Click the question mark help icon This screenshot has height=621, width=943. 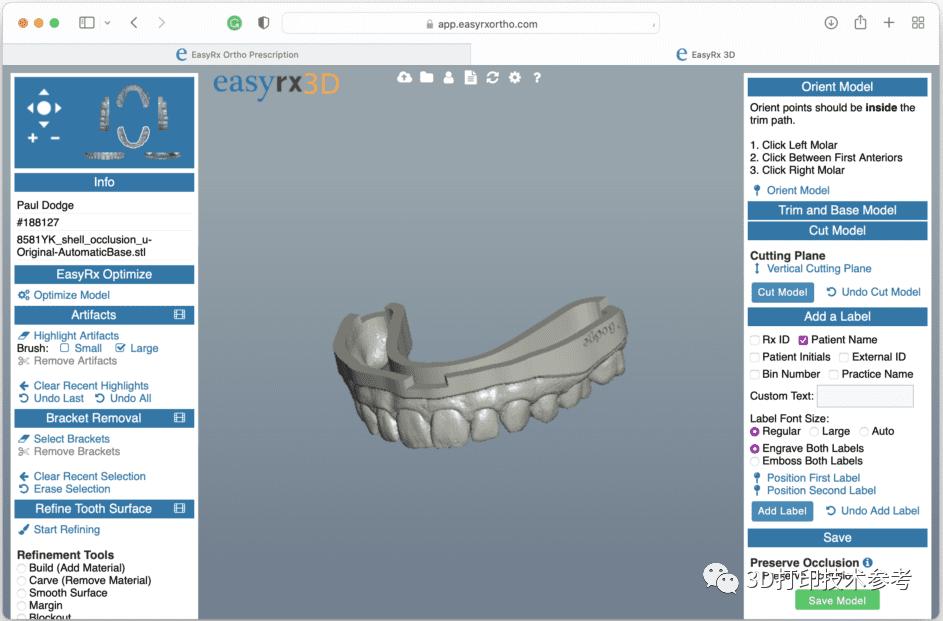(537, 78)
